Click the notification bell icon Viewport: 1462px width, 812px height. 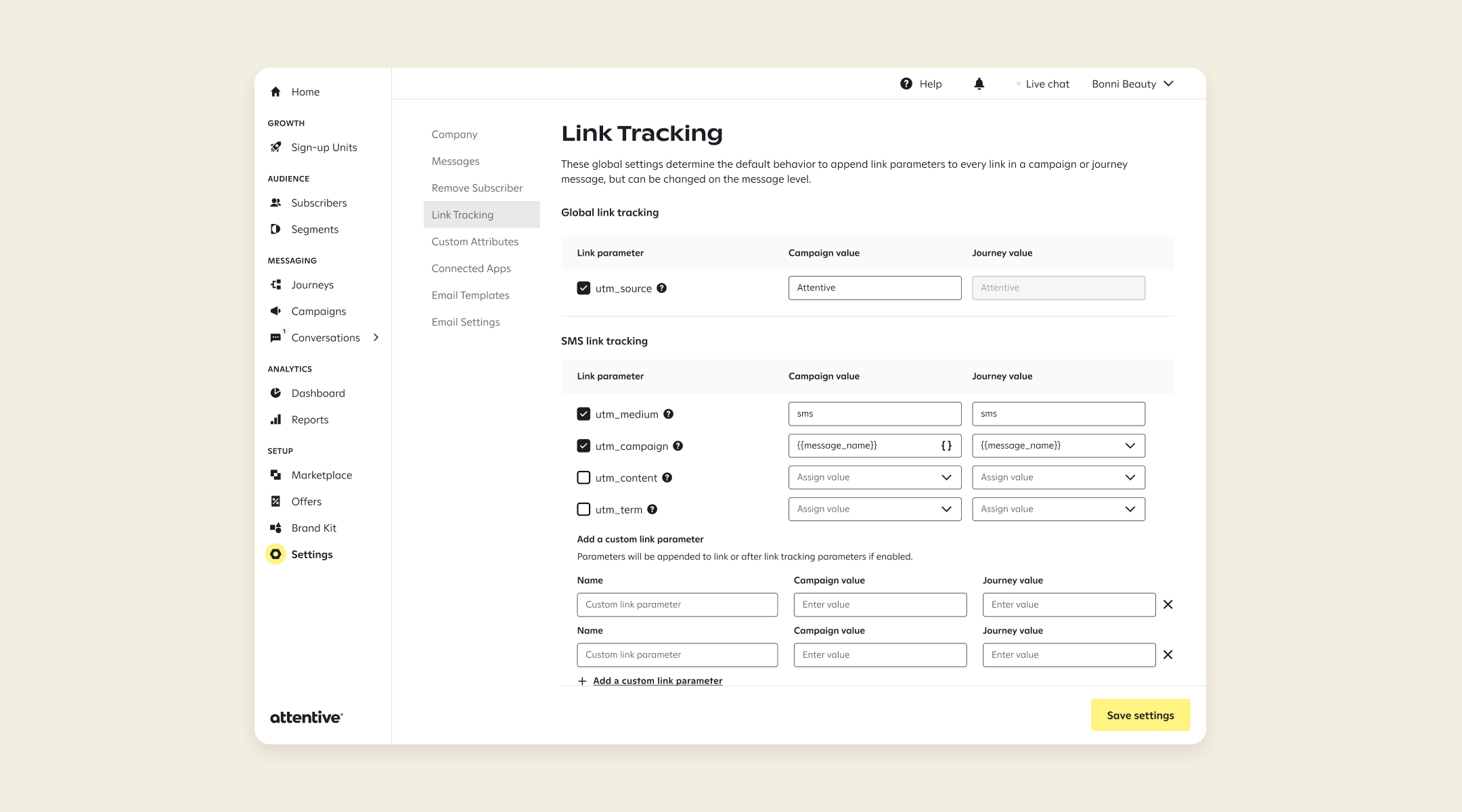pyautogui.click(x=979, y=84)
